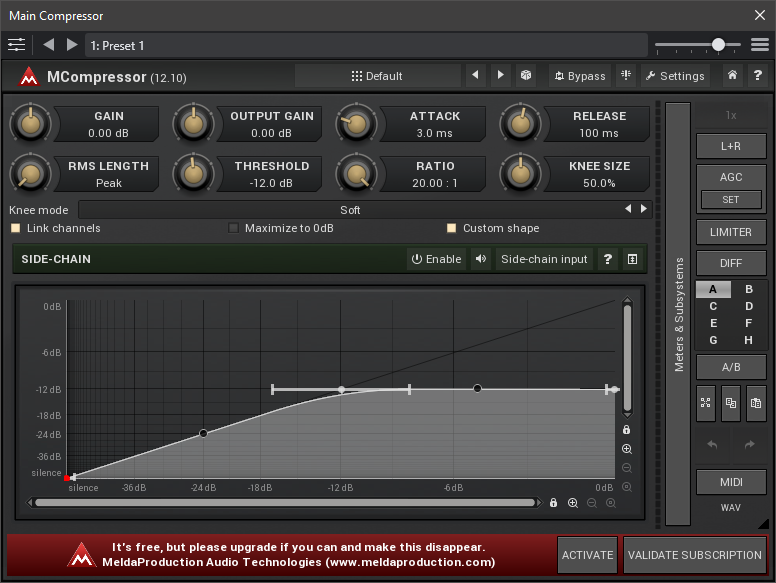Randomize settings with the dice icon

click(526, 75)
